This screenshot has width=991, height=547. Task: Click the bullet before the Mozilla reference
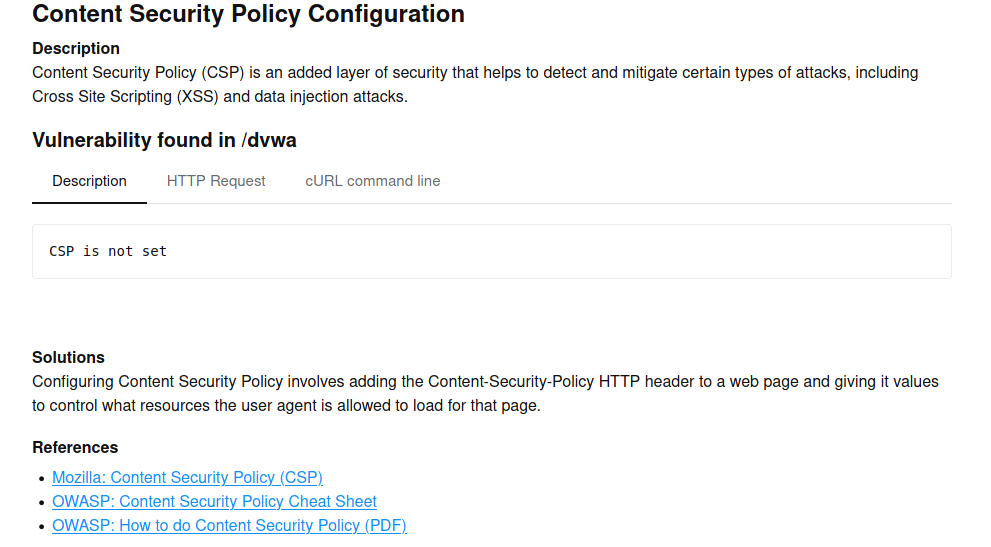pyautogui.click(x=42, y=479)
